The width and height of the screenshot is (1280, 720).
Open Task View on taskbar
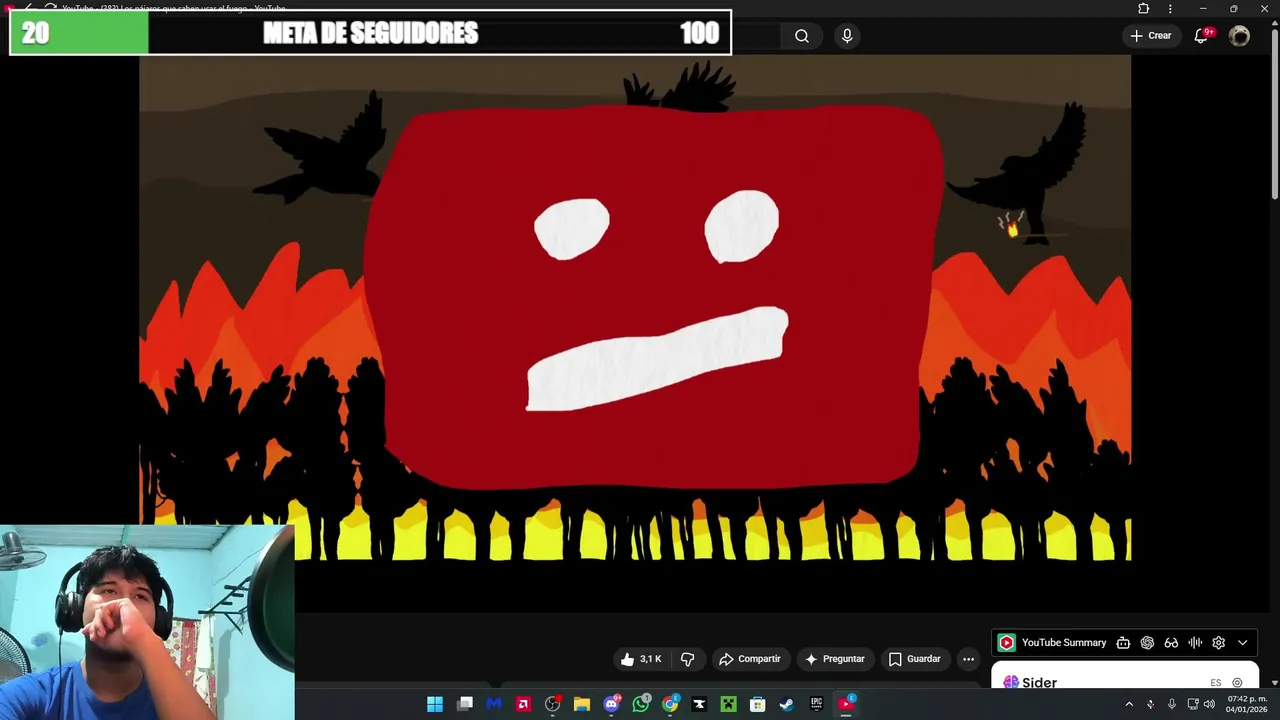coord(465,704)
